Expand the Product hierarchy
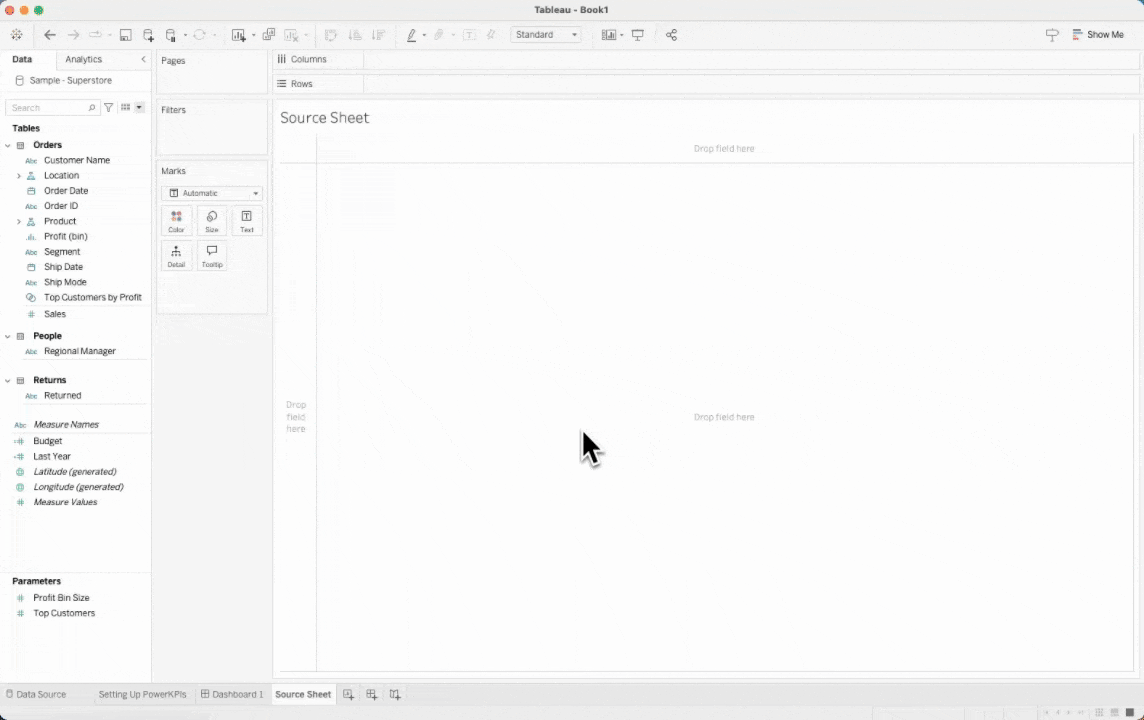The height and width of the screenshot is (720, 1144). [19, 222]
